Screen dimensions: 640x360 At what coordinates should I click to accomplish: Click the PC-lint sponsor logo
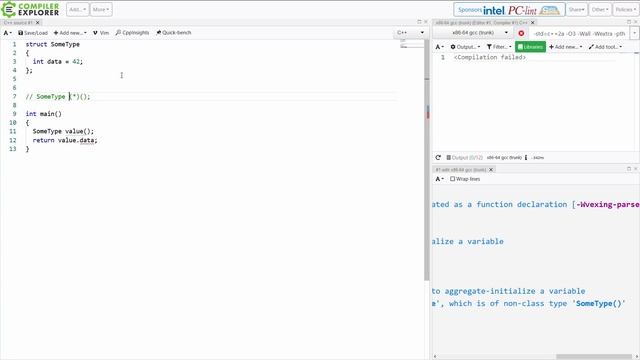click(522, 10)
